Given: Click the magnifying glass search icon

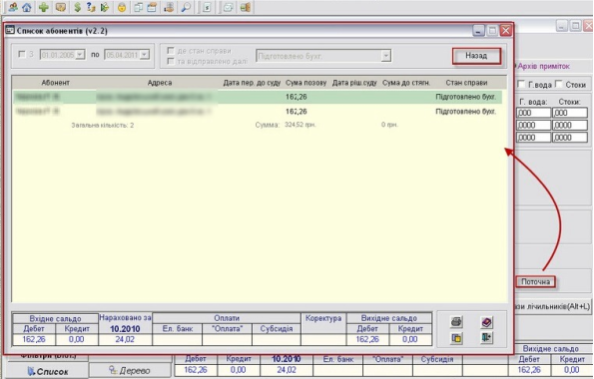Looking at the screenshot, I should coord(186,7).
